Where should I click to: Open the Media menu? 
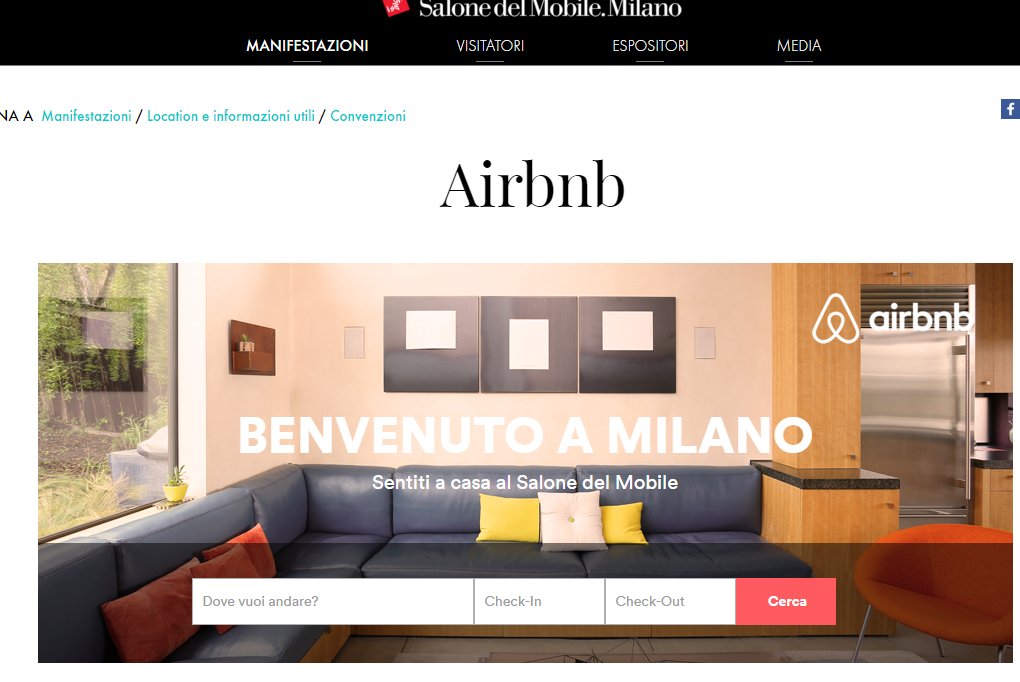click(799, 46)
